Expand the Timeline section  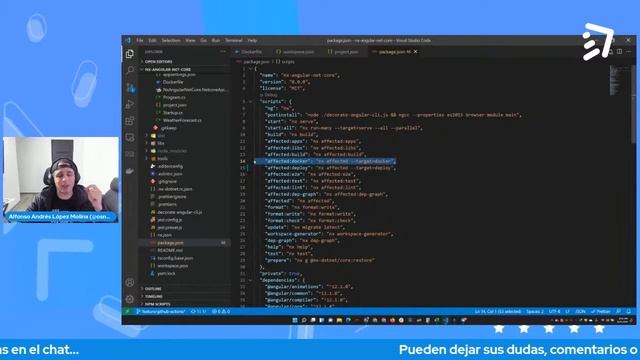click(184, 296)
